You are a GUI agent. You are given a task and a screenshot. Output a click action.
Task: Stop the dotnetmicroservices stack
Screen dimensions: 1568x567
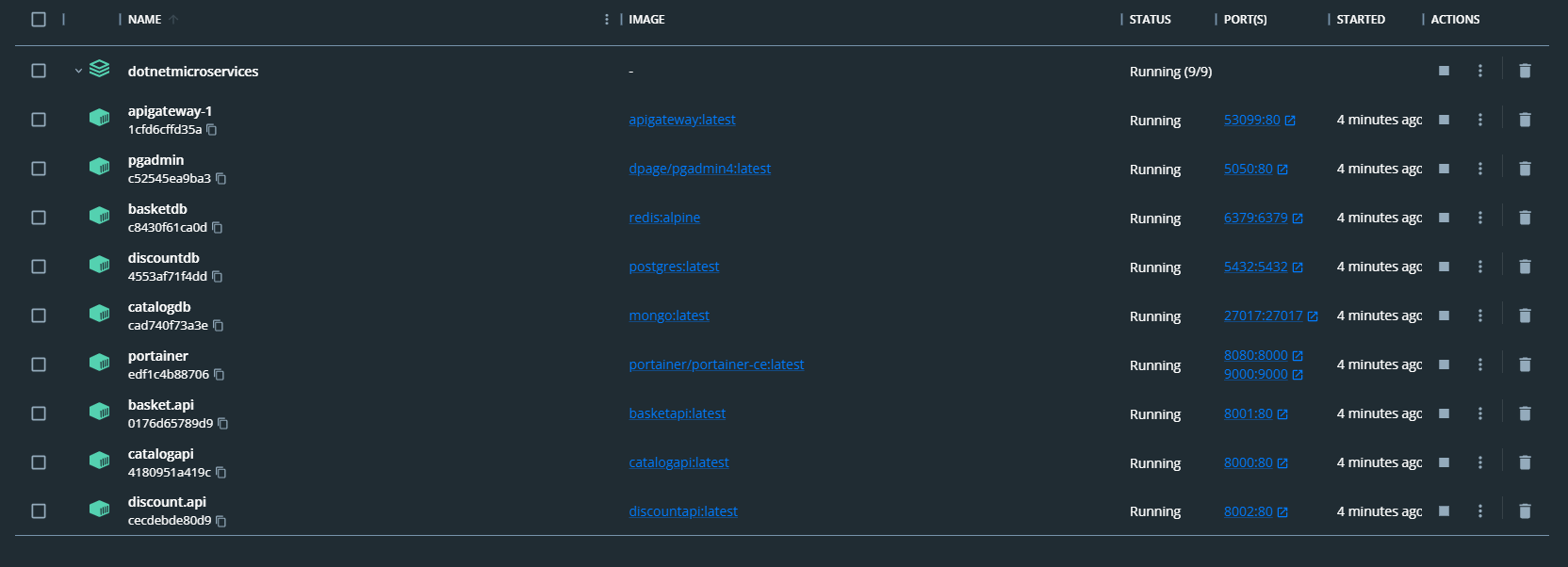[x=1444, y=71]
